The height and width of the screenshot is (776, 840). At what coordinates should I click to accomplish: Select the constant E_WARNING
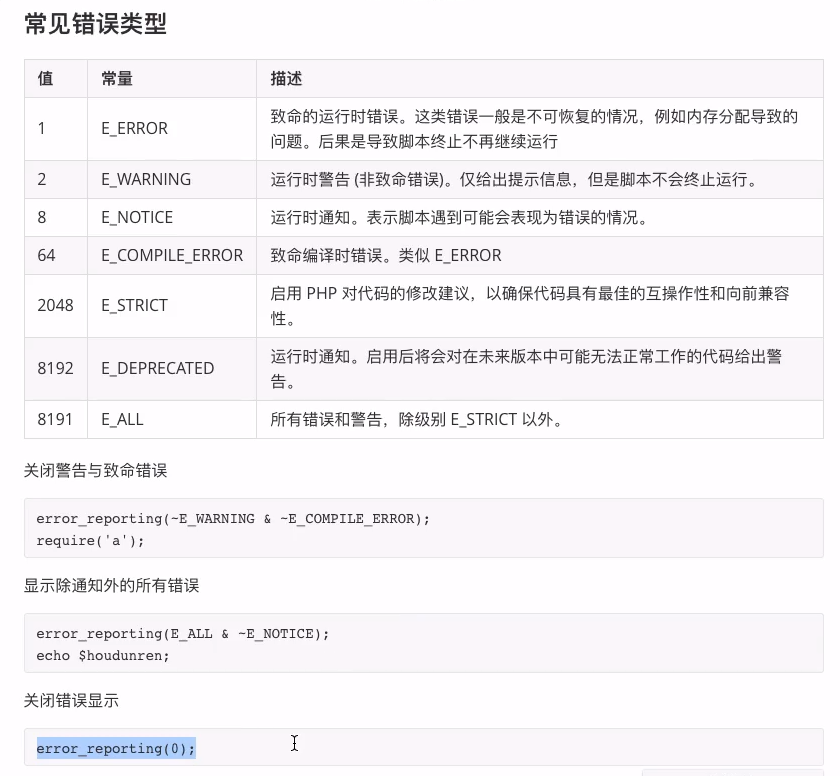point(146,179)
